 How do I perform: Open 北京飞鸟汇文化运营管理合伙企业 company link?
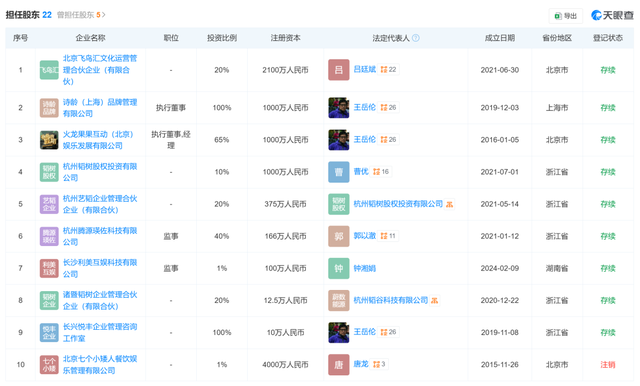pos(100,70)
